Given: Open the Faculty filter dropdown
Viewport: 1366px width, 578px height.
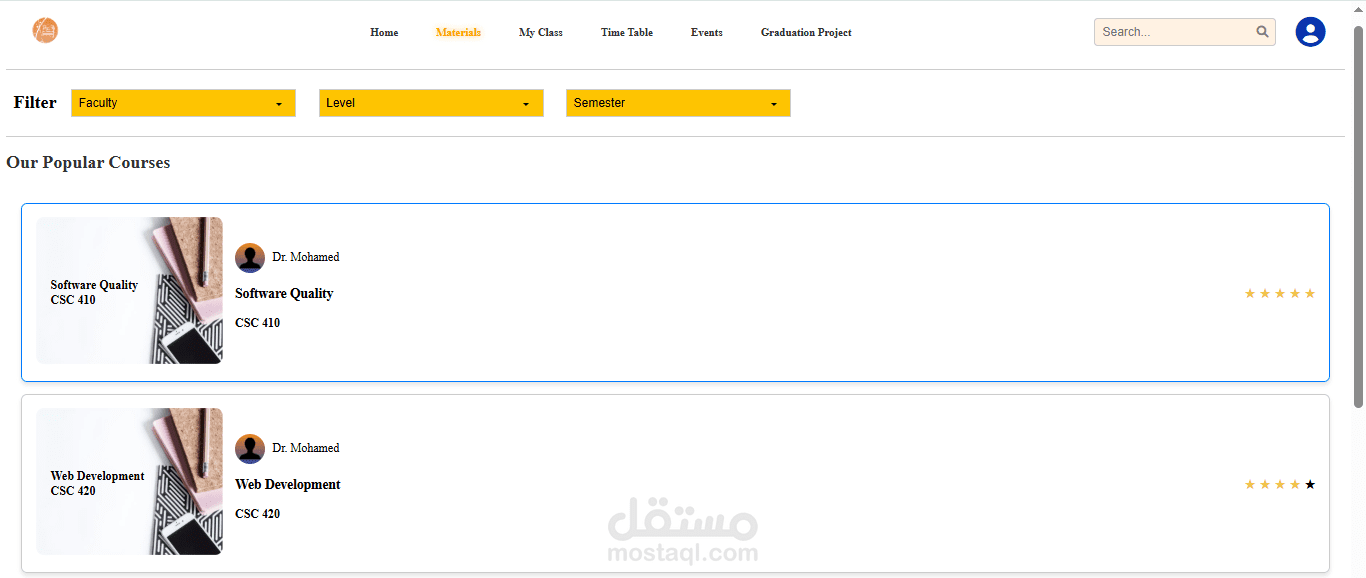Looking at the screenshot, I should [183, 103].
